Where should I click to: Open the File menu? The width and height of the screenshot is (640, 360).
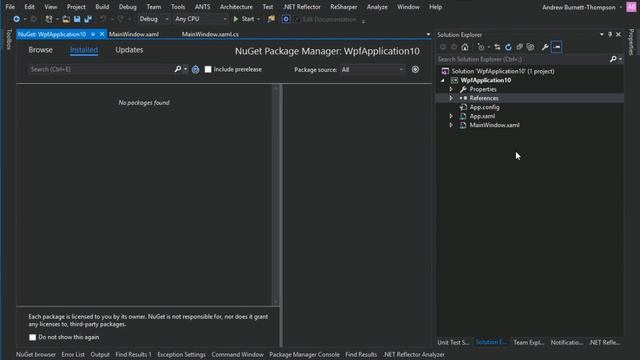10,7
